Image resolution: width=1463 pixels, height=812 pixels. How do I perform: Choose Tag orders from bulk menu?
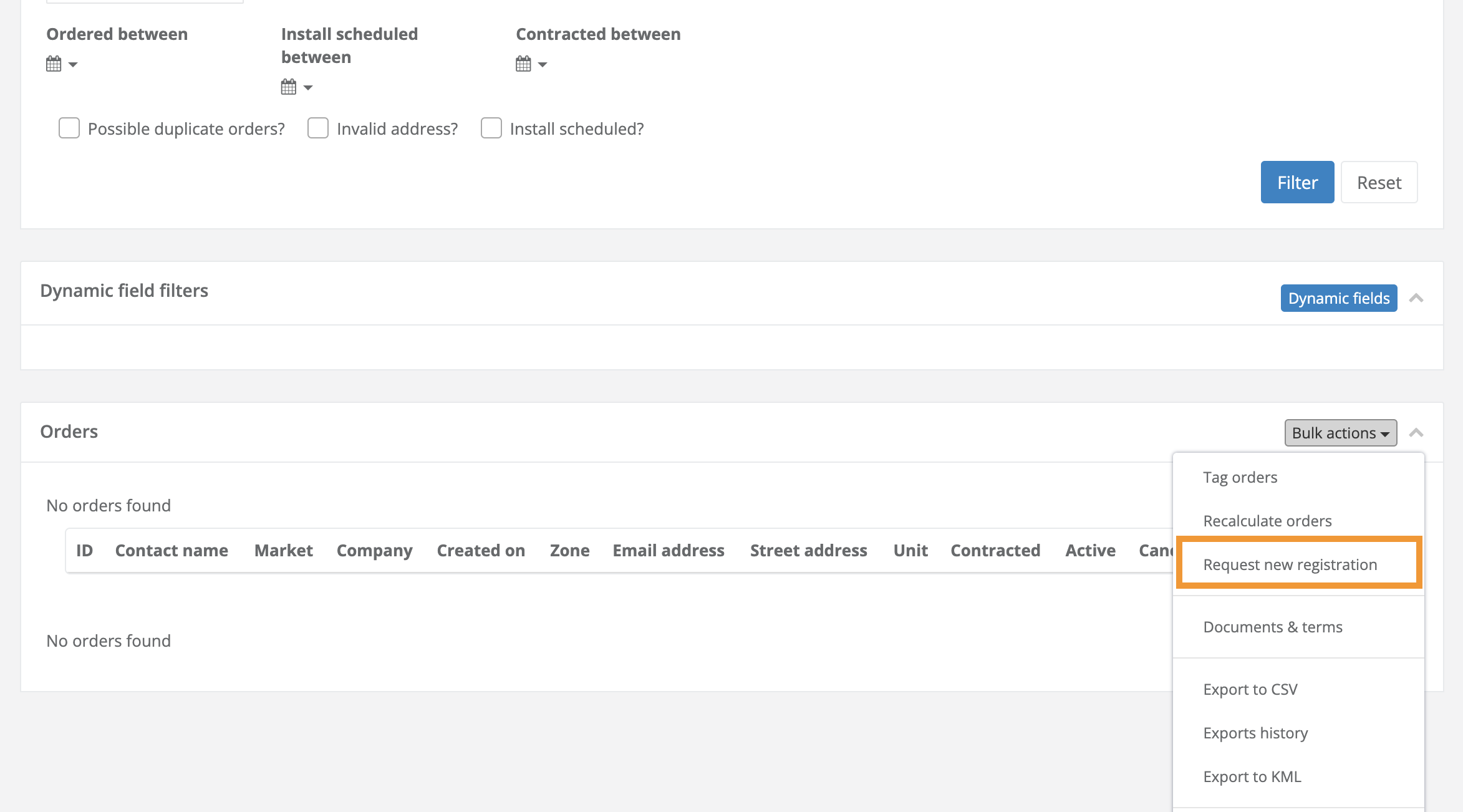(1240, 477)
